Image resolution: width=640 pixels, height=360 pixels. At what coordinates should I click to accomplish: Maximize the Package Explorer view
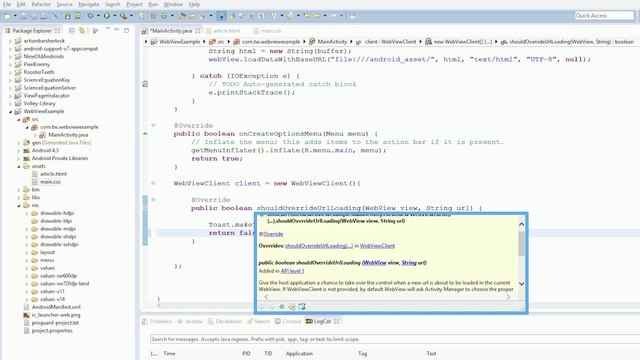point(127,30)
